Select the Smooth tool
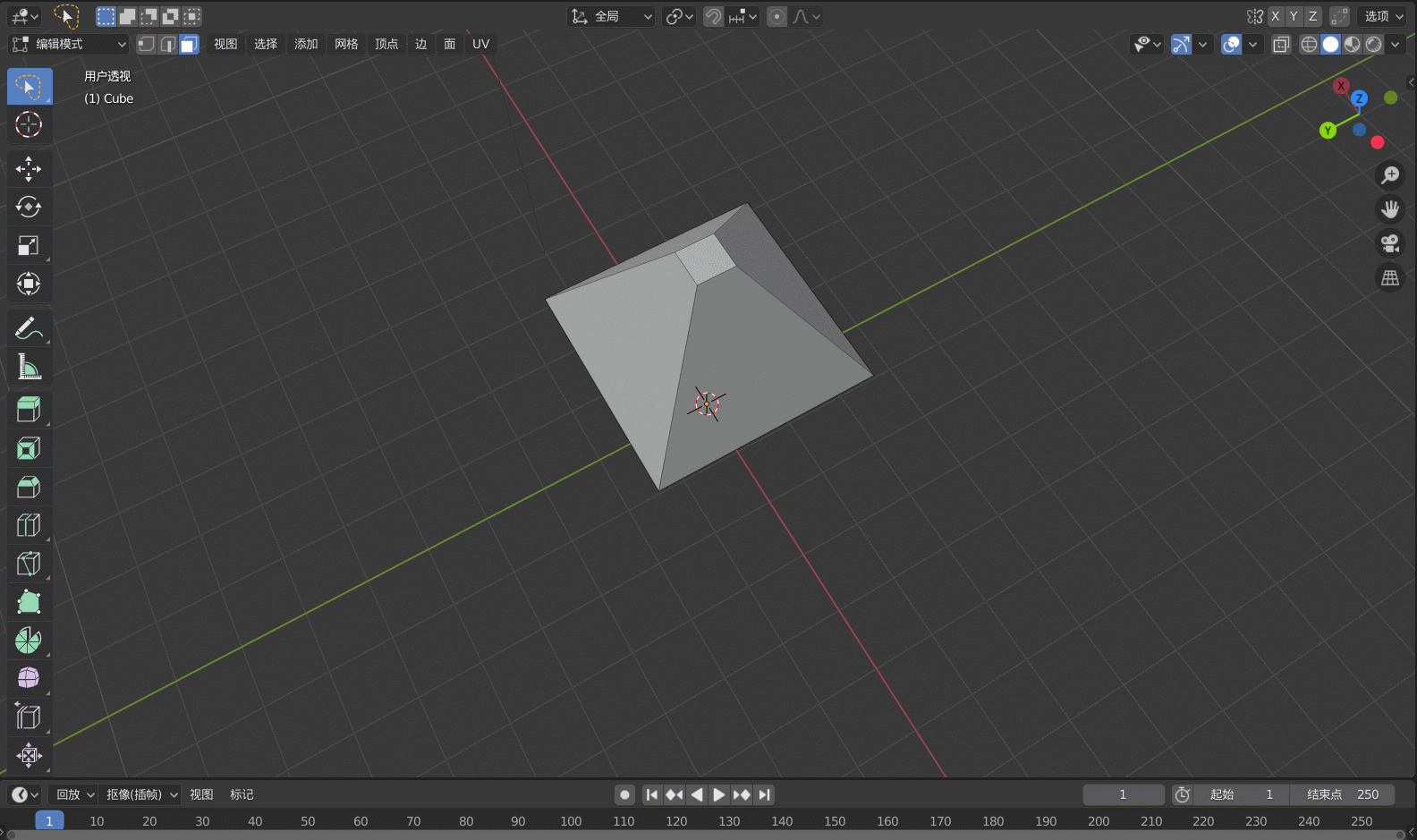 (x=30, y=678)
